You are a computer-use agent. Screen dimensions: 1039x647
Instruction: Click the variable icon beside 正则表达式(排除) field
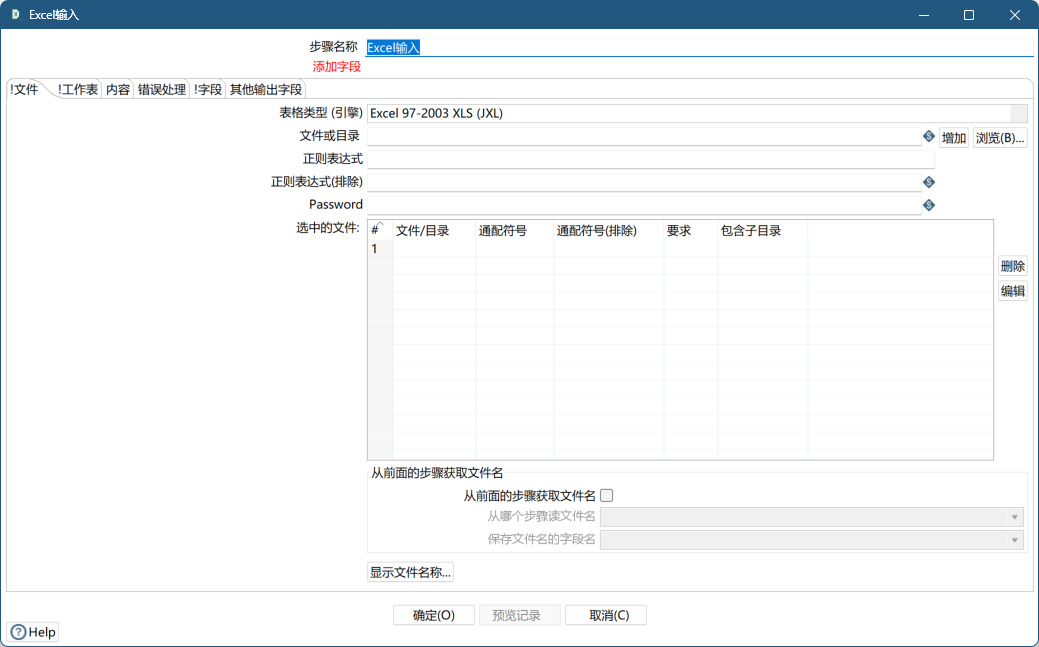pyautogui.click(x=928, y=181)
